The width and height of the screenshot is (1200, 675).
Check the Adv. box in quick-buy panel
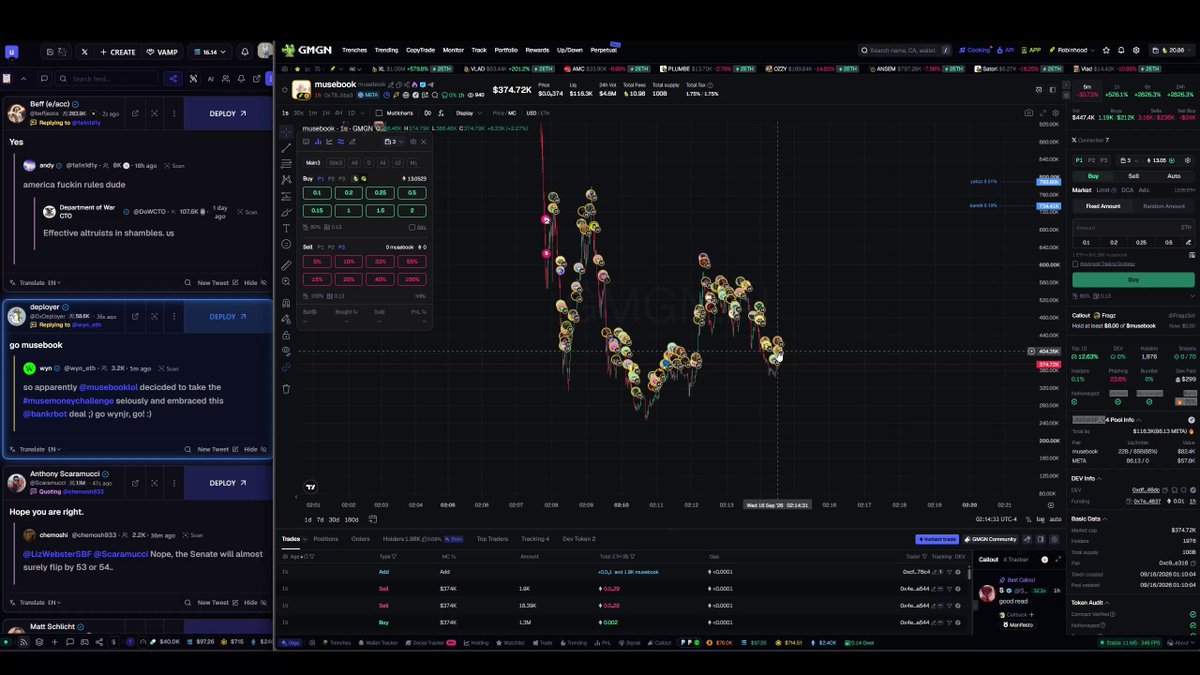[412, 227]
